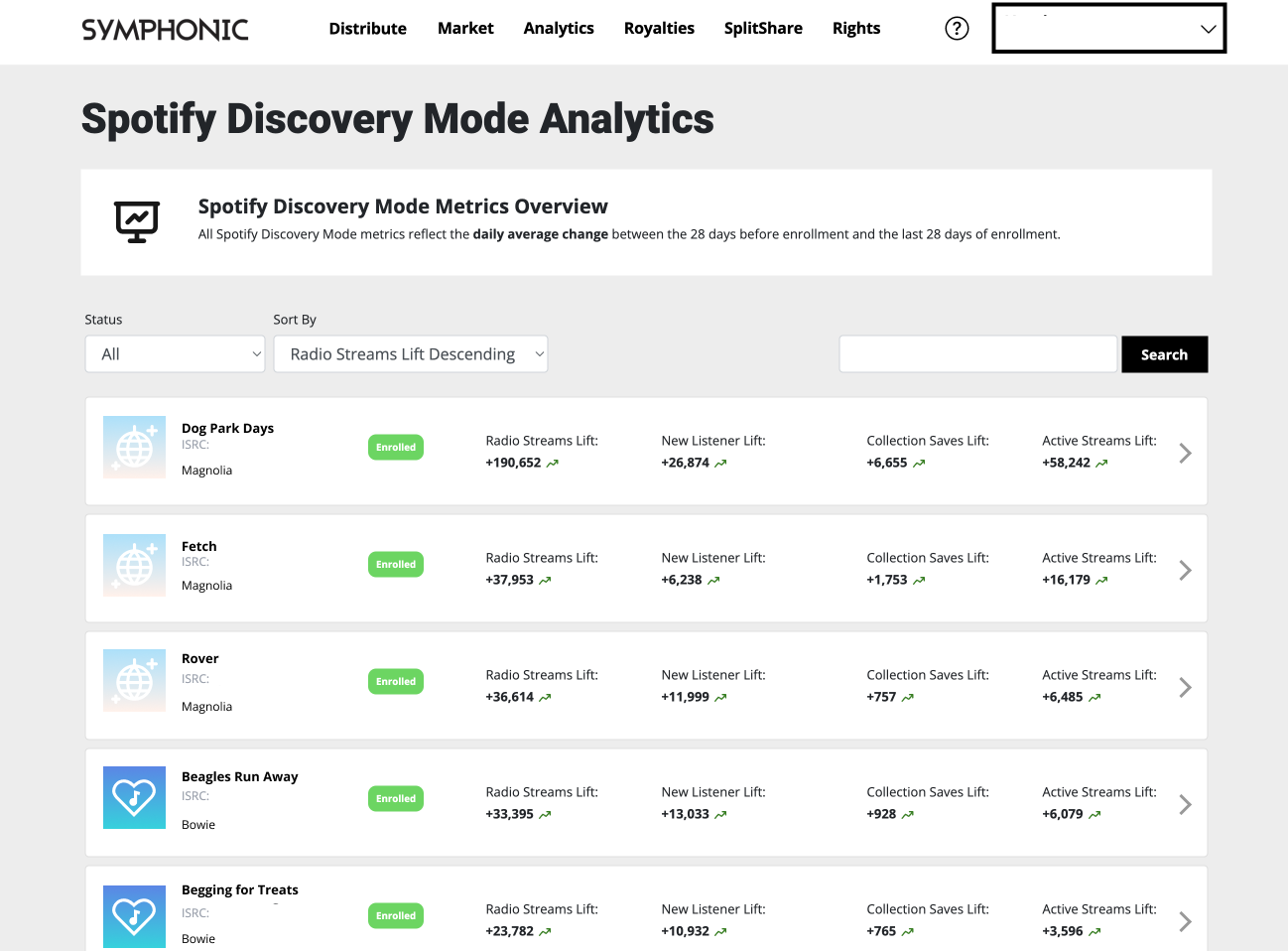This screenshot has height=951, width=1288.
Task: Click the Search button
Action: pyautogui.click(x=1165, y=354)
